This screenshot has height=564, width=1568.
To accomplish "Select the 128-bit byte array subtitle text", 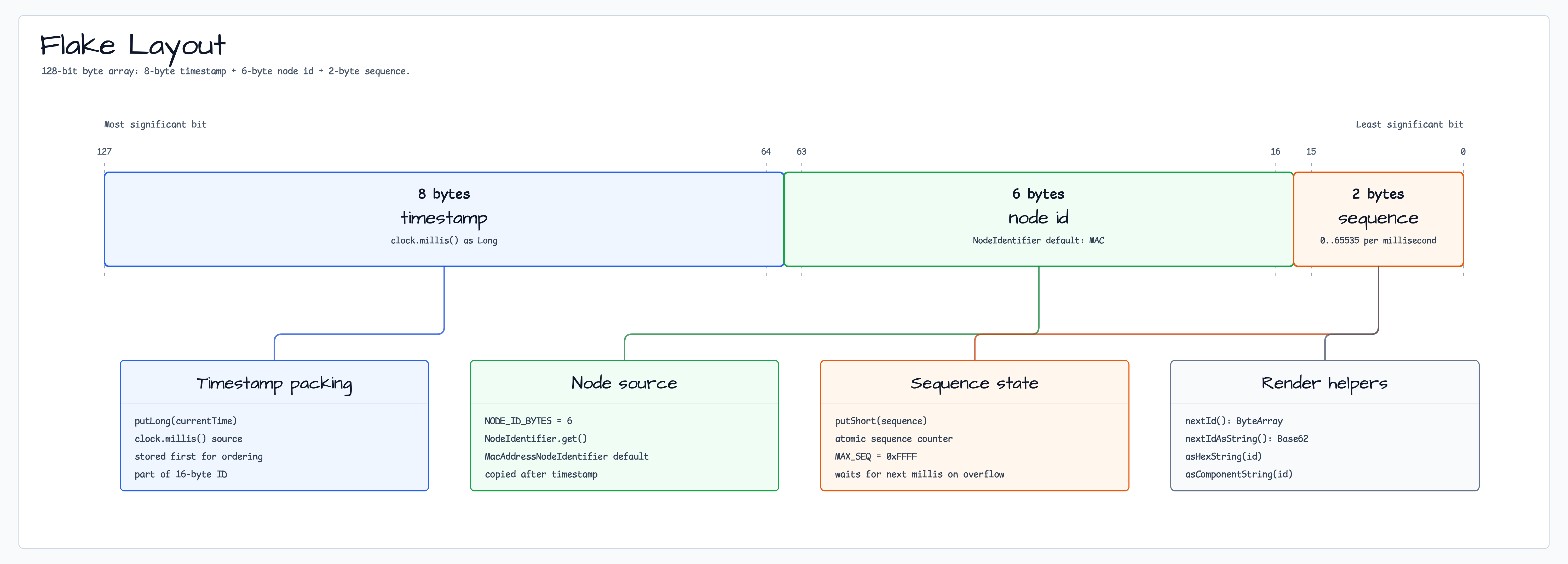I will click(x=225, y=71).
